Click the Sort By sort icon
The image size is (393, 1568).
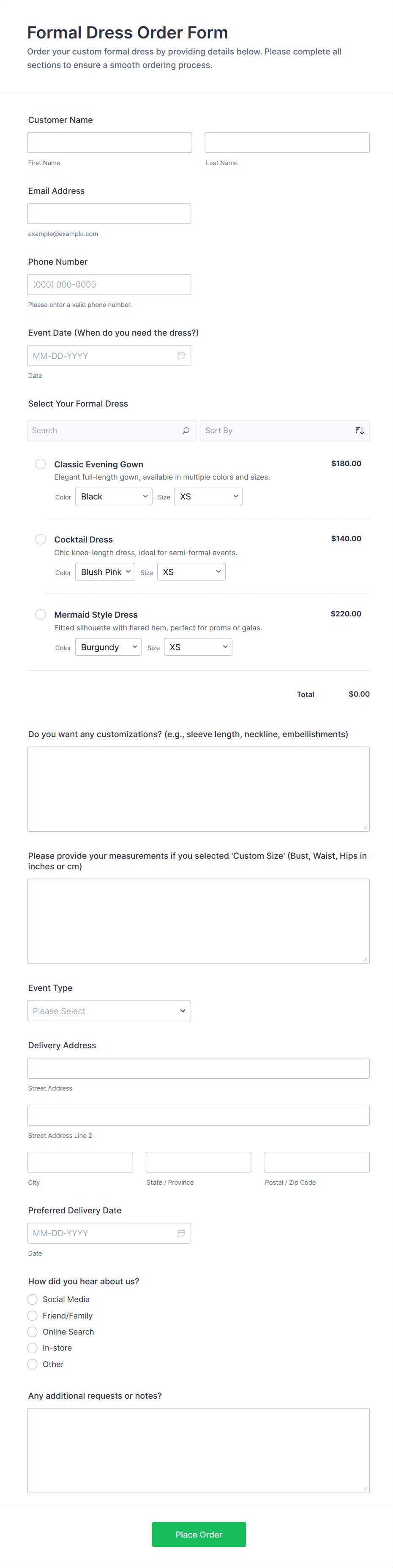360,430
